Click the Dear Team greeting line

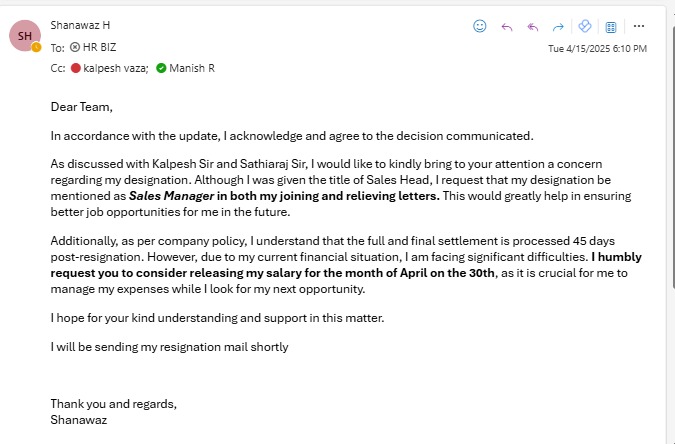pyautogui.click(x=82, y=106)
